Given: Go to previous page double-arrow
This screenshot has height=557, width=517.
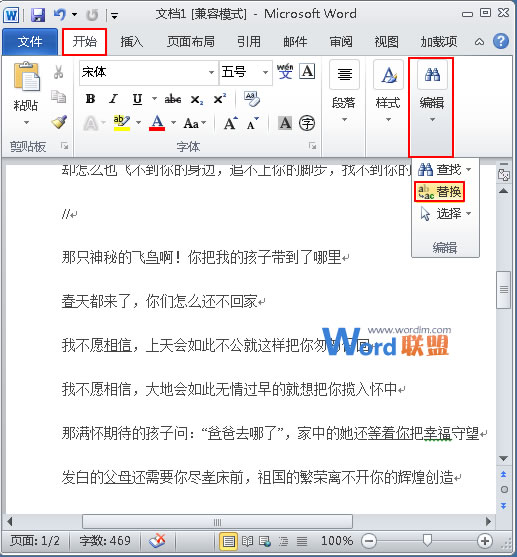Looking at the screenshot, I should click(x=503, y=475).
